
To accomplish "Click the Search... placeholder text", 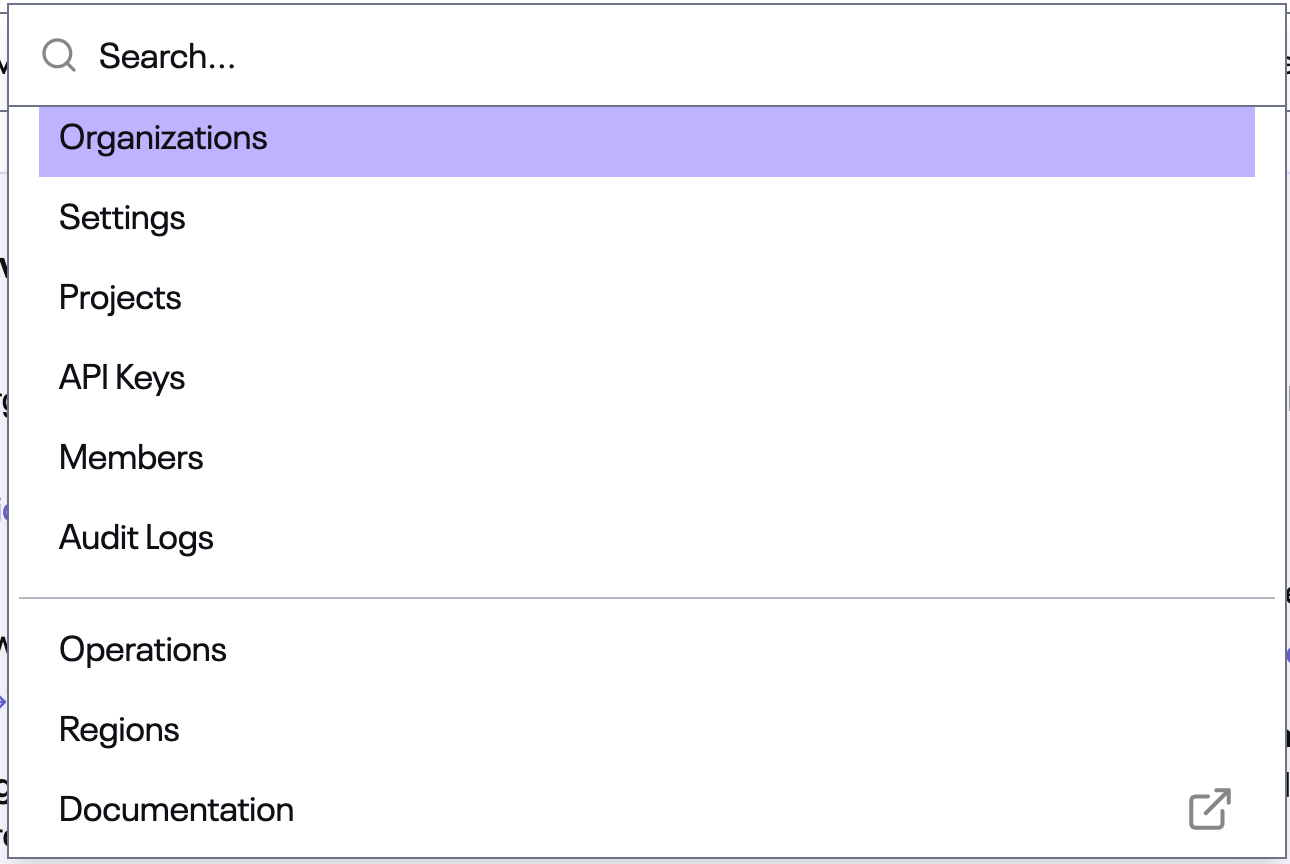I will [167, 56].
